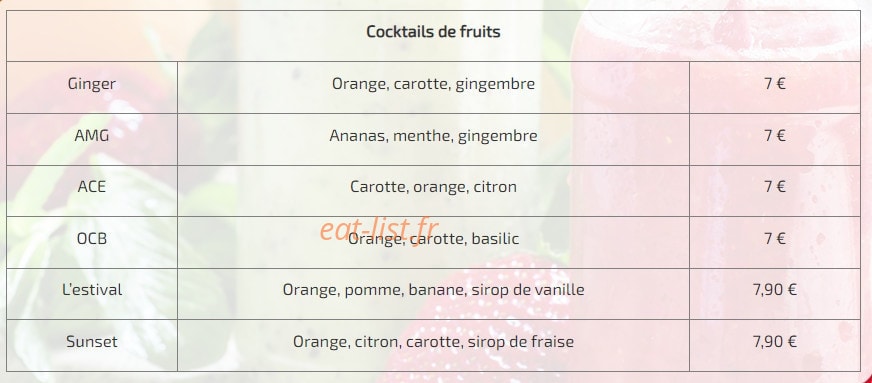Click Sunset price 7,90 €
The height and width of the screenshot is (383, 872).
775,341
